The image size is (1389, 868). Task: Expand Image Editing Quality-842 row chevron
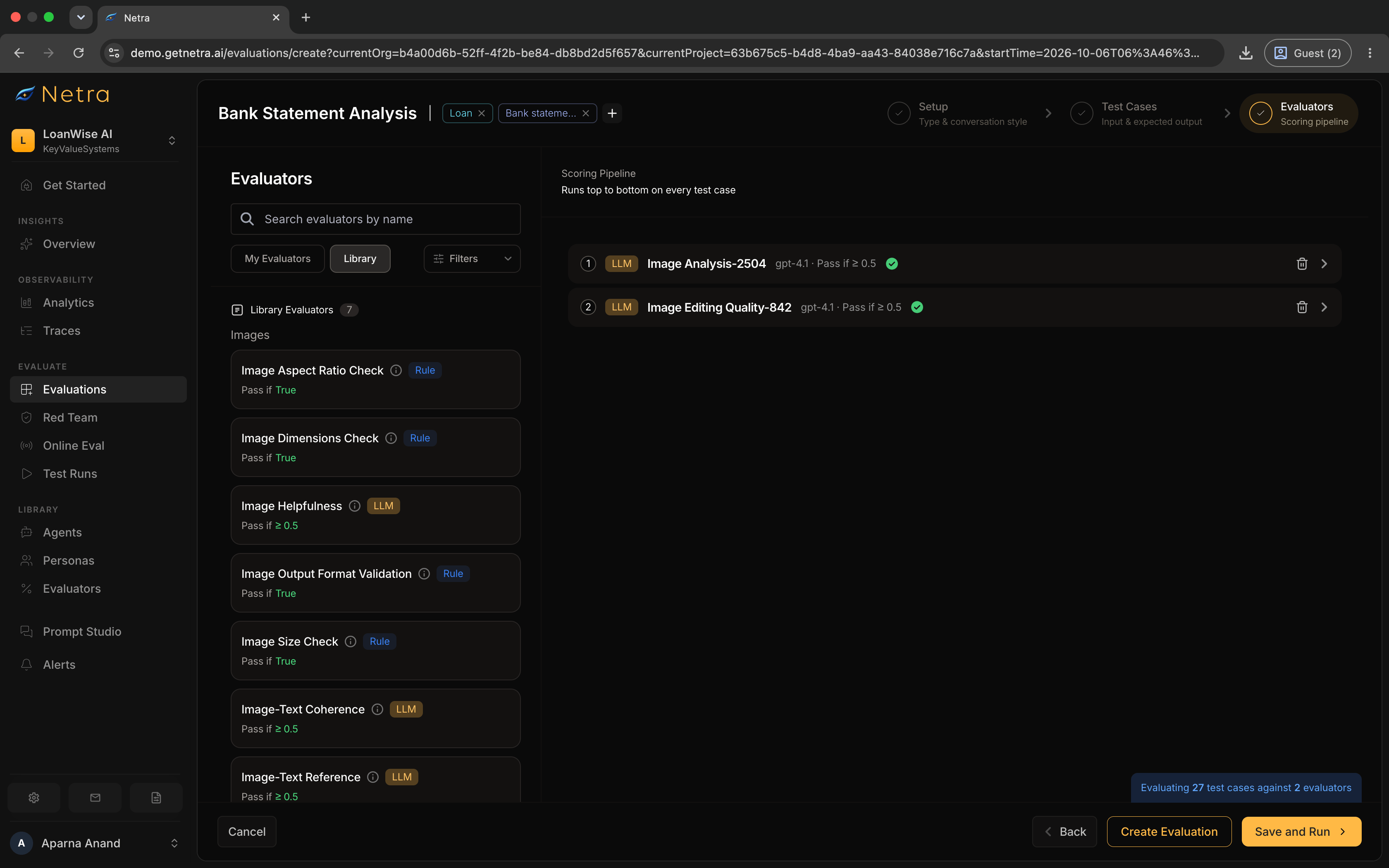click(1324, 307)
